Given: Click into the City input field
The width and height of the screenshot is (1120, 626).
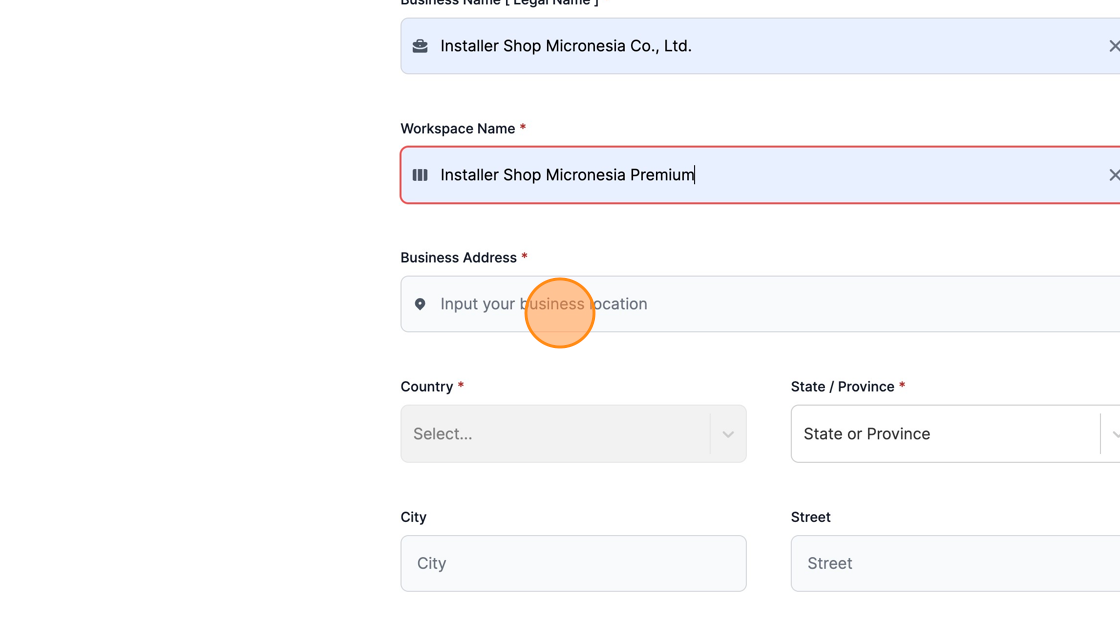Looking at the screenshot, I should click(574, 563).
